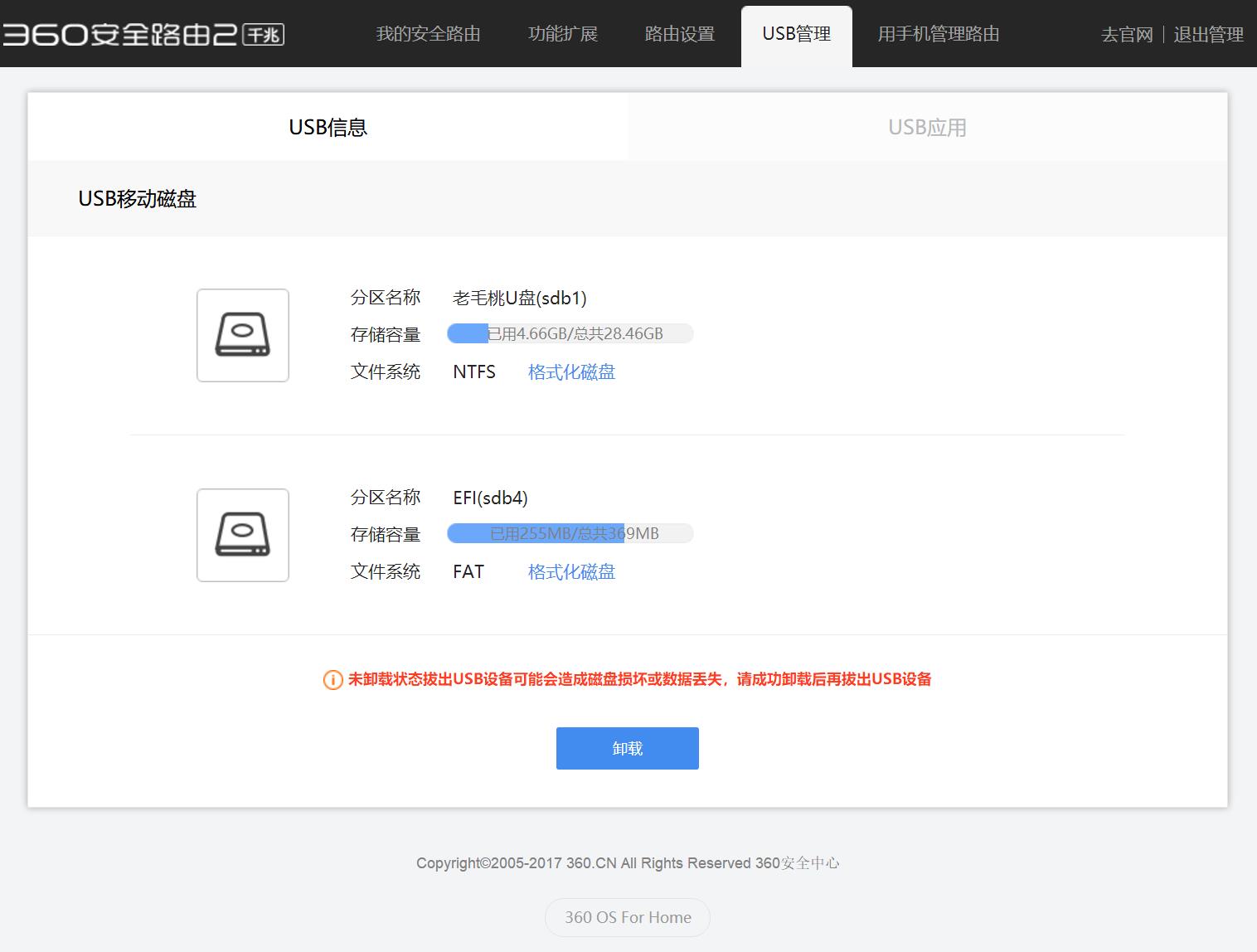Click the 老毛桃U盘 storage usage bar
This screenshot has height=952, width=1257.
[570, 333]
